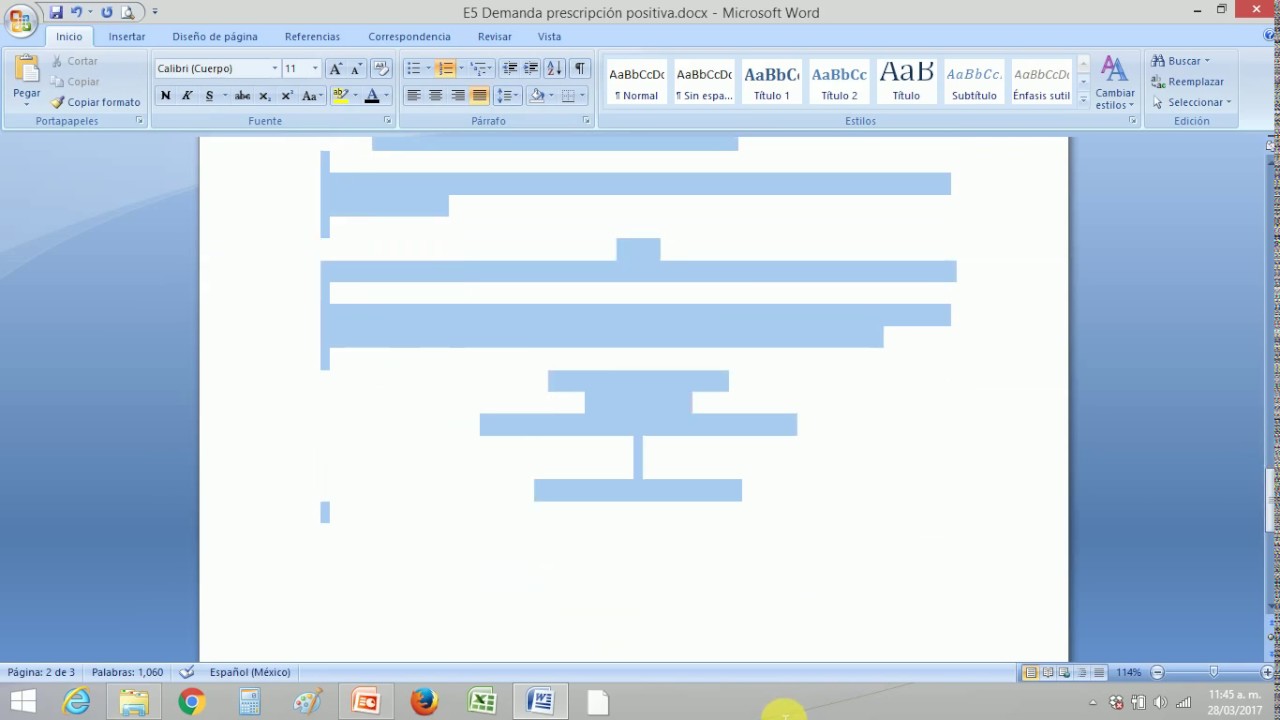The image size is (1280, 720).
Task: Expand the styles gallery more arrow
Action: pyautogui.click(x=1083, y=98)
